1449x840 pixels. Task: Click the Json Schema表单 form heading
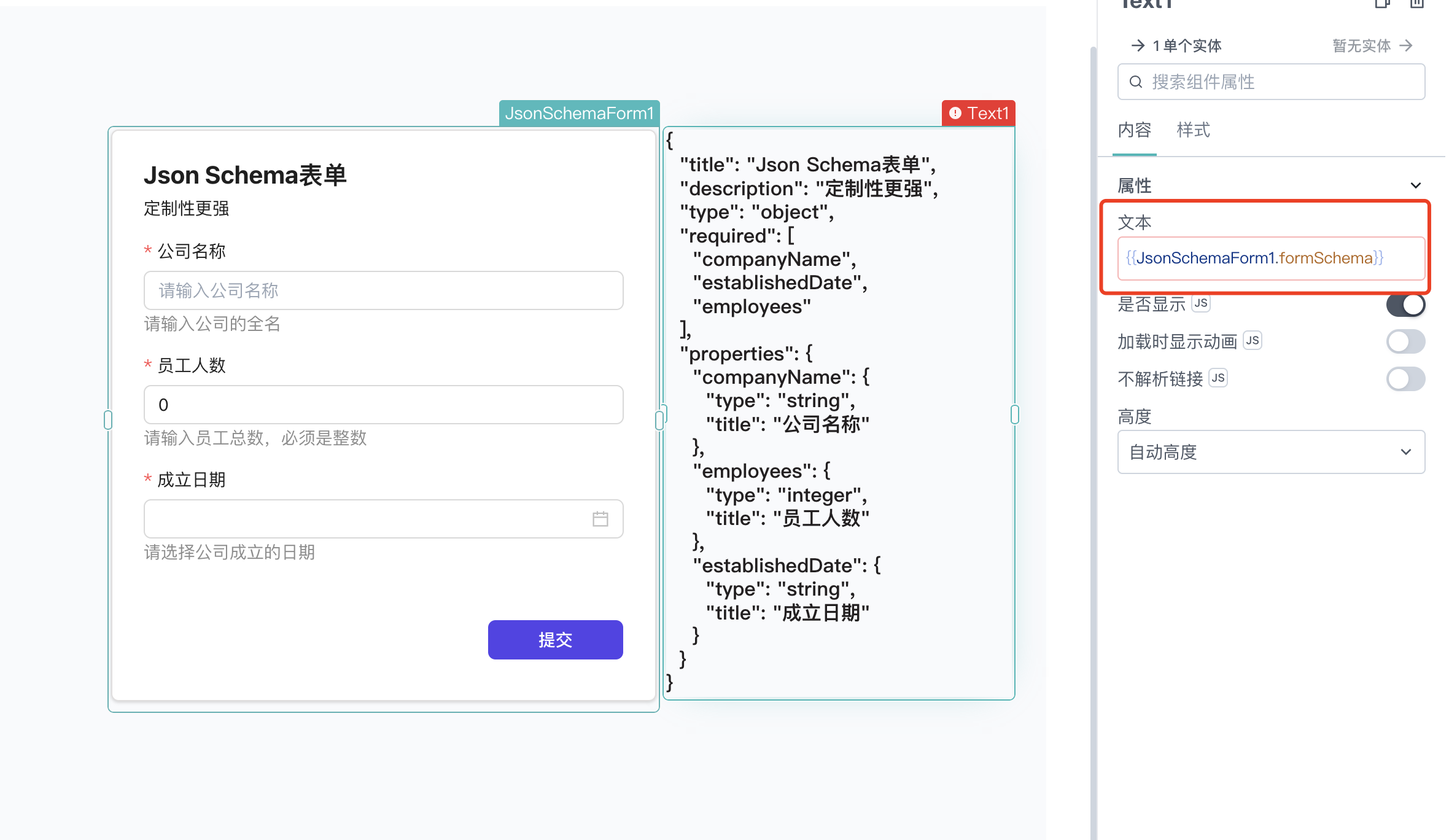click(245, 175)
